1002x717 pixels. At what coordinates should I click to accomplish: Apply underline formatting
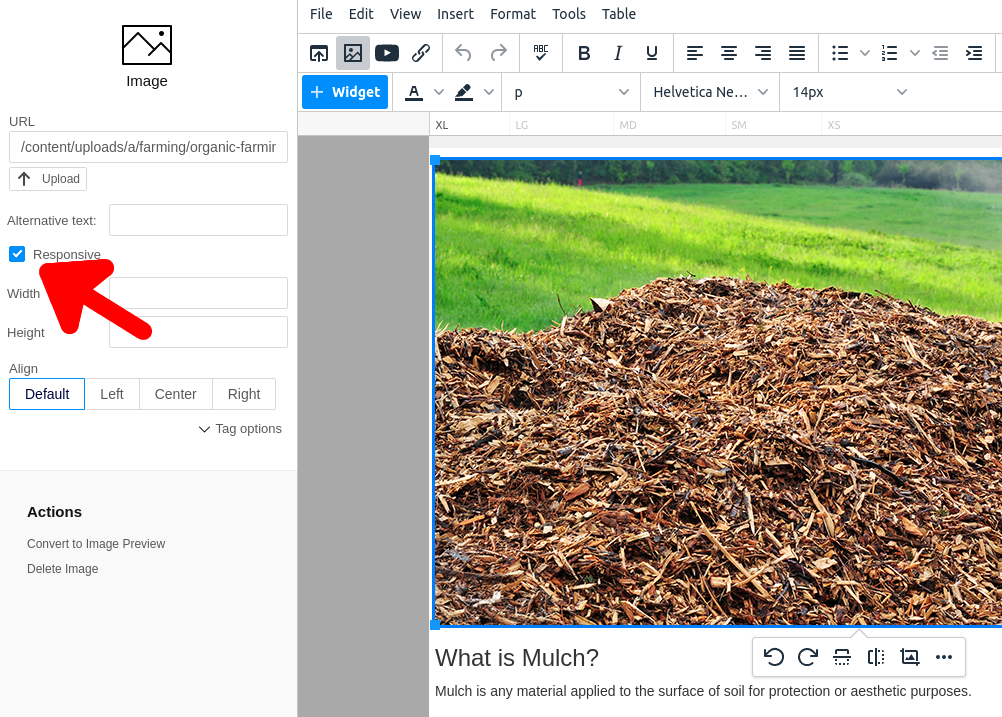tap(652, 53)
